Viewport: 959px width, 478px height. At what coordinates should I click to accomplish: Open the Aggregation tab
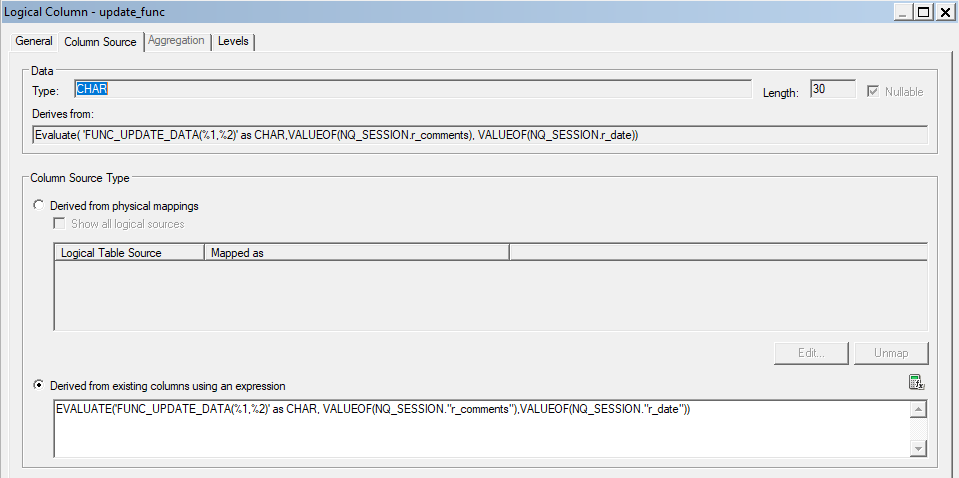[x=176, y=40]
